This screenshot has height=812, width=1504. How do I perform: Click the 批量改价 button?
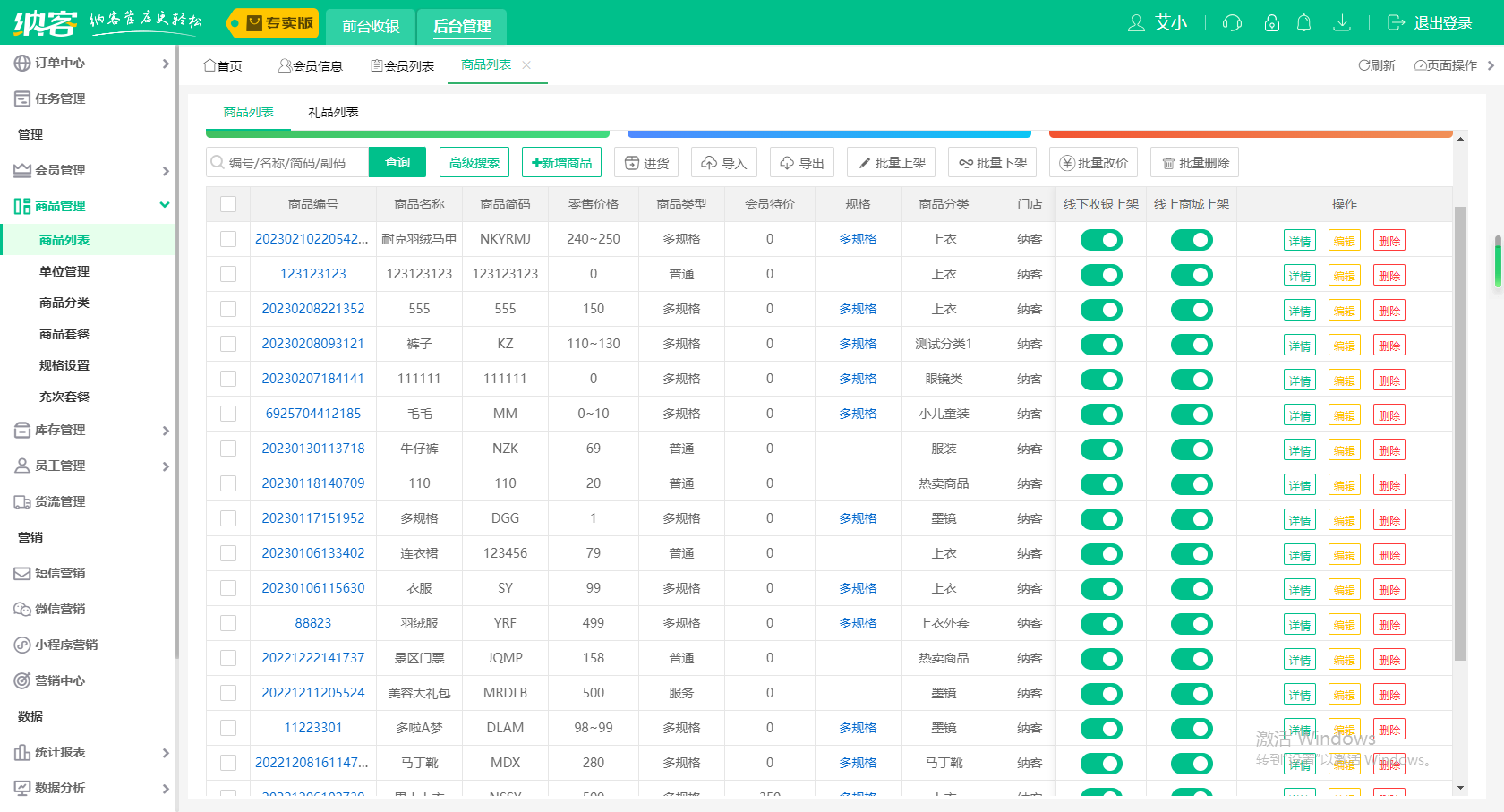1093,163
